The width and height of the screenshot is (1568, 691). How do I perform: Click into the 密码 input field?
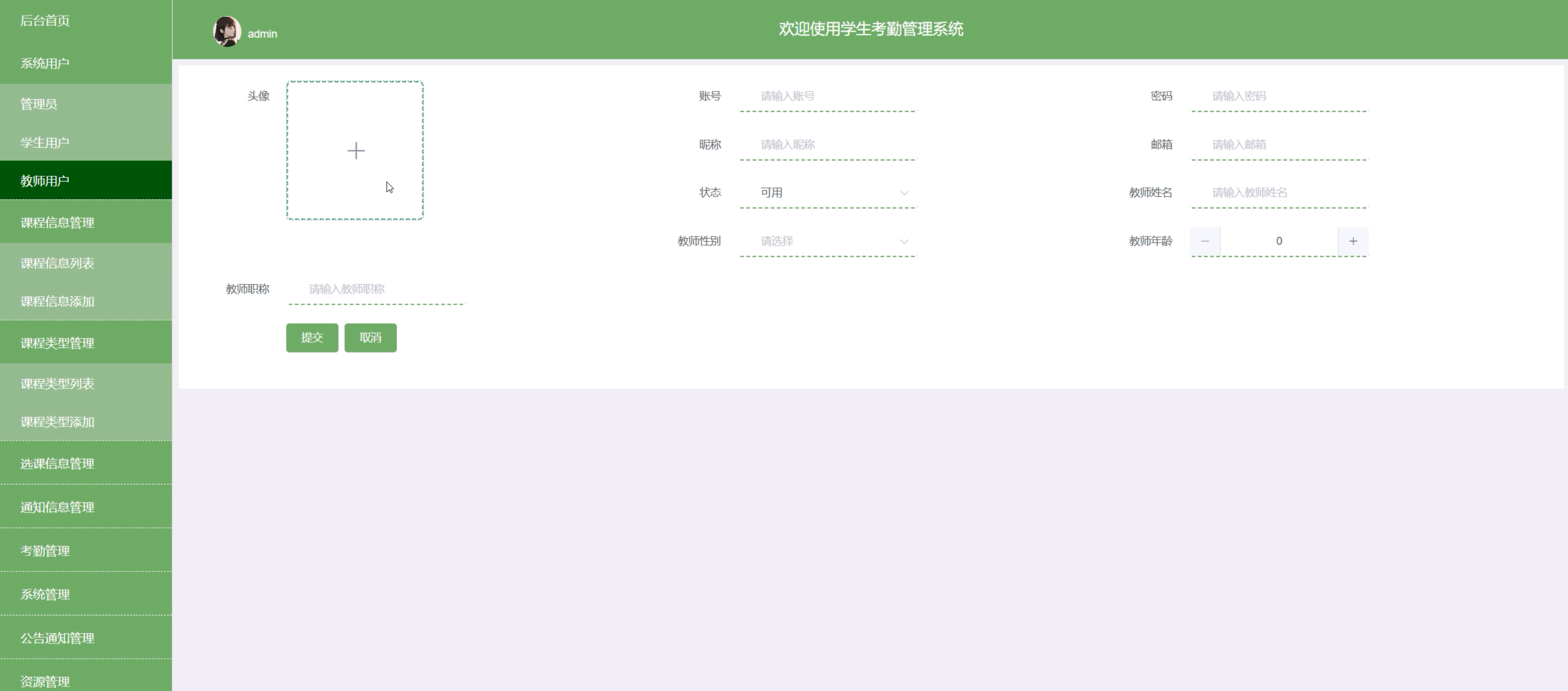click(1279, 96)
